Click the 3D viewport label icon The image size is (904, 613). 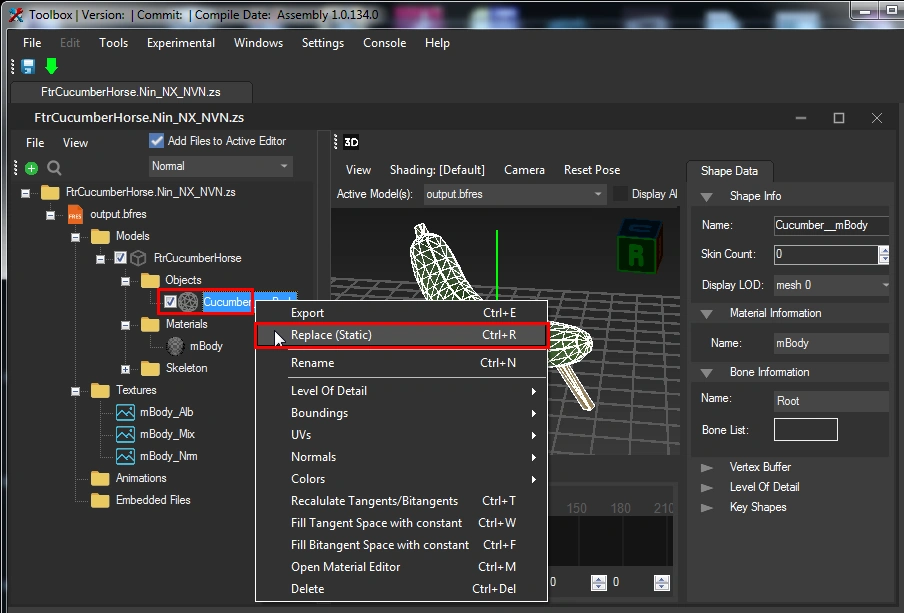pyautogui.click(x=351, y=142)
